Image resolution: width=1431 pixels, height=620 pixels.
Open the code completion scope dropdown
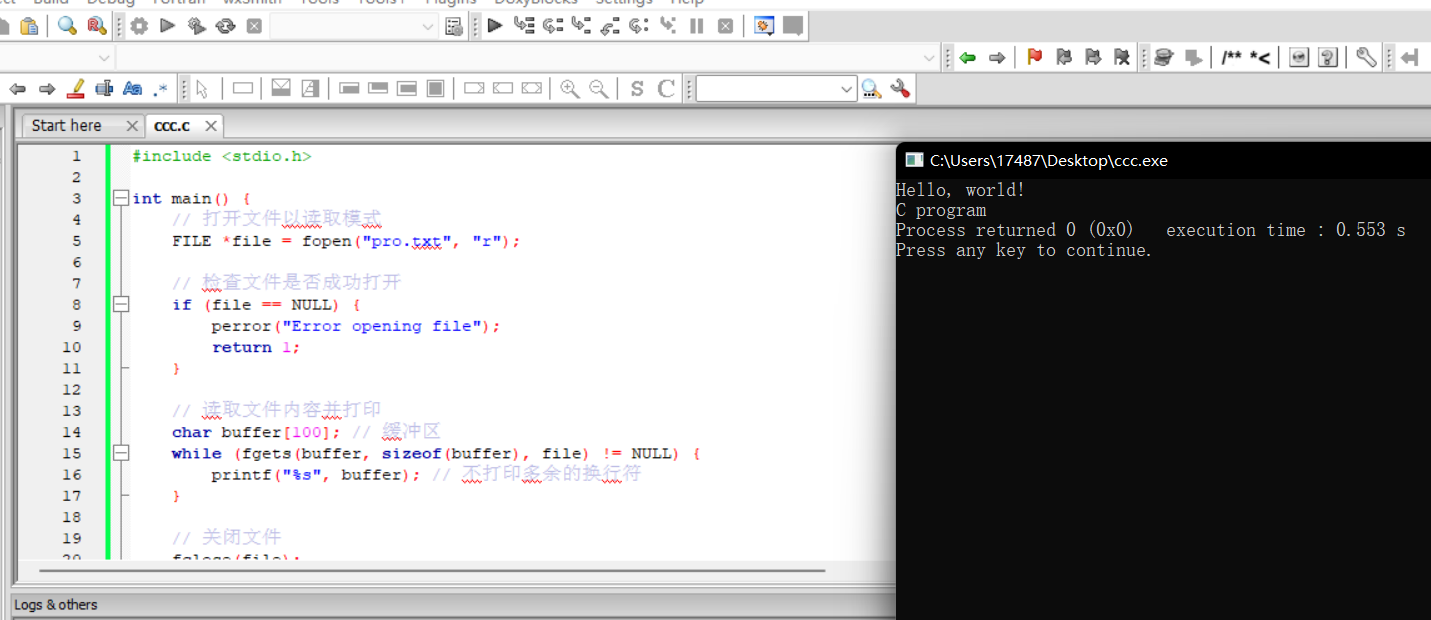click(57, 58)
